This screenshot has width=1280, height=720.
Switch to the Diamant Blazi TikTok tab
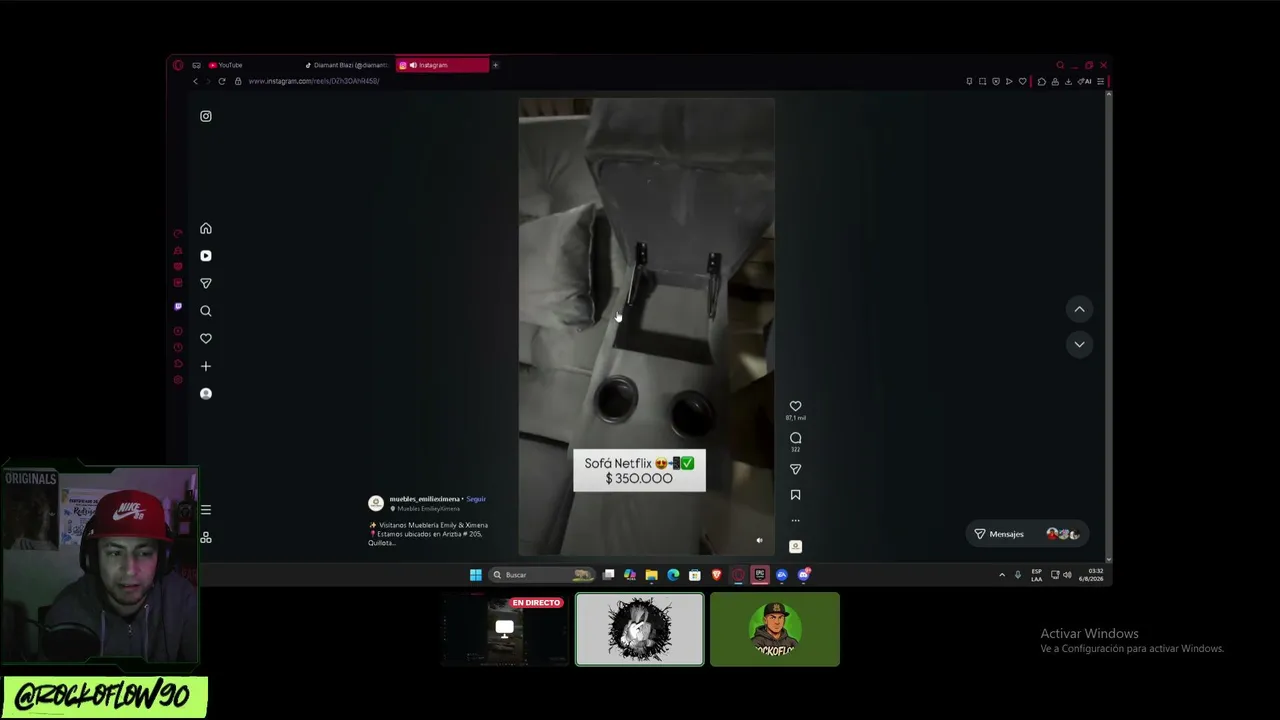(347, 65)
